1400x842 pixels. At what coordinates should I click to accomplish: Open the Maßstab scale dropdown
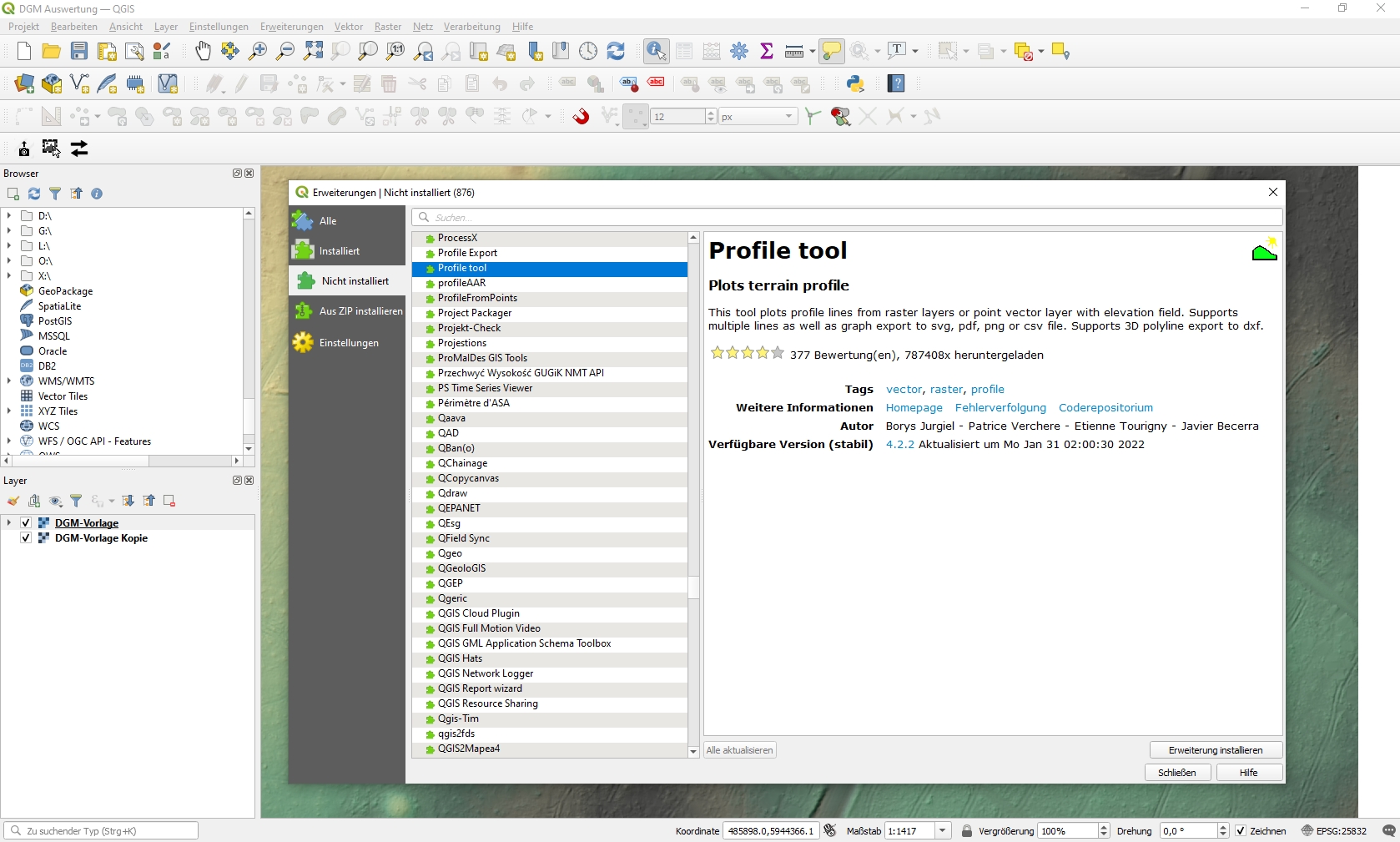(x=943, y=831)
